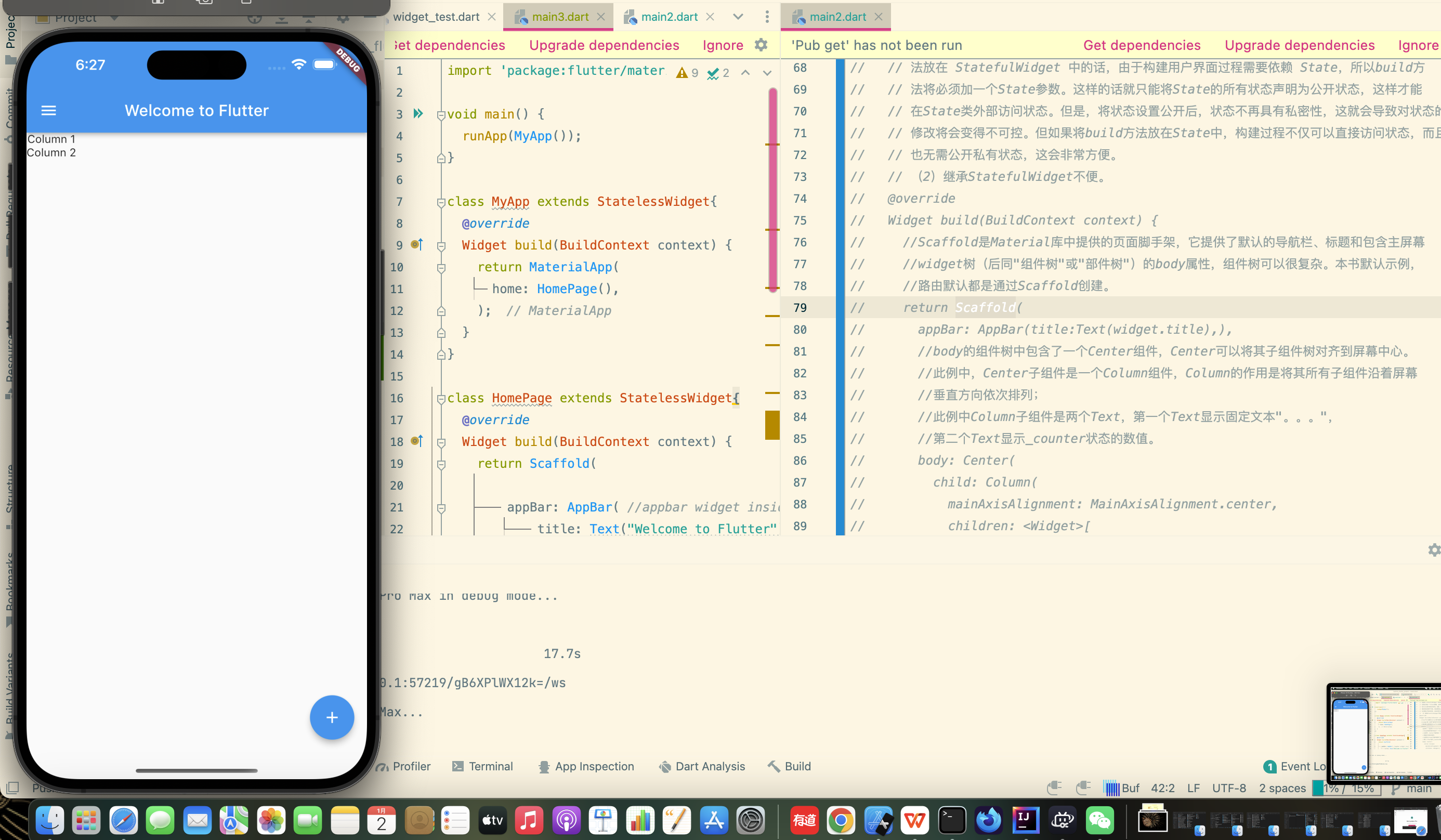1441x840 pixels.
Task: Click the screenshot thumbnail preview
Action: (x=1384, y=732)
